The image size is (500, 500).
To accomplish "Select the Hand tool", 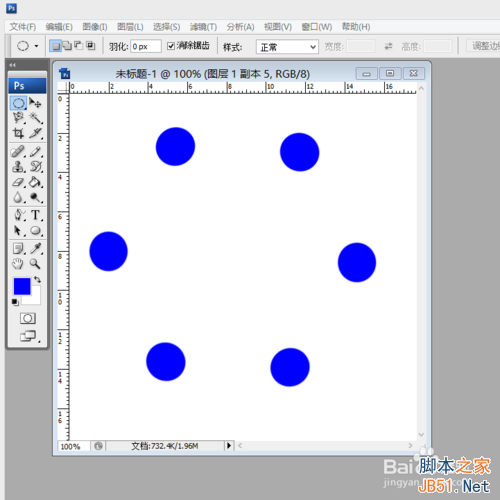I will tap(18, 264).
